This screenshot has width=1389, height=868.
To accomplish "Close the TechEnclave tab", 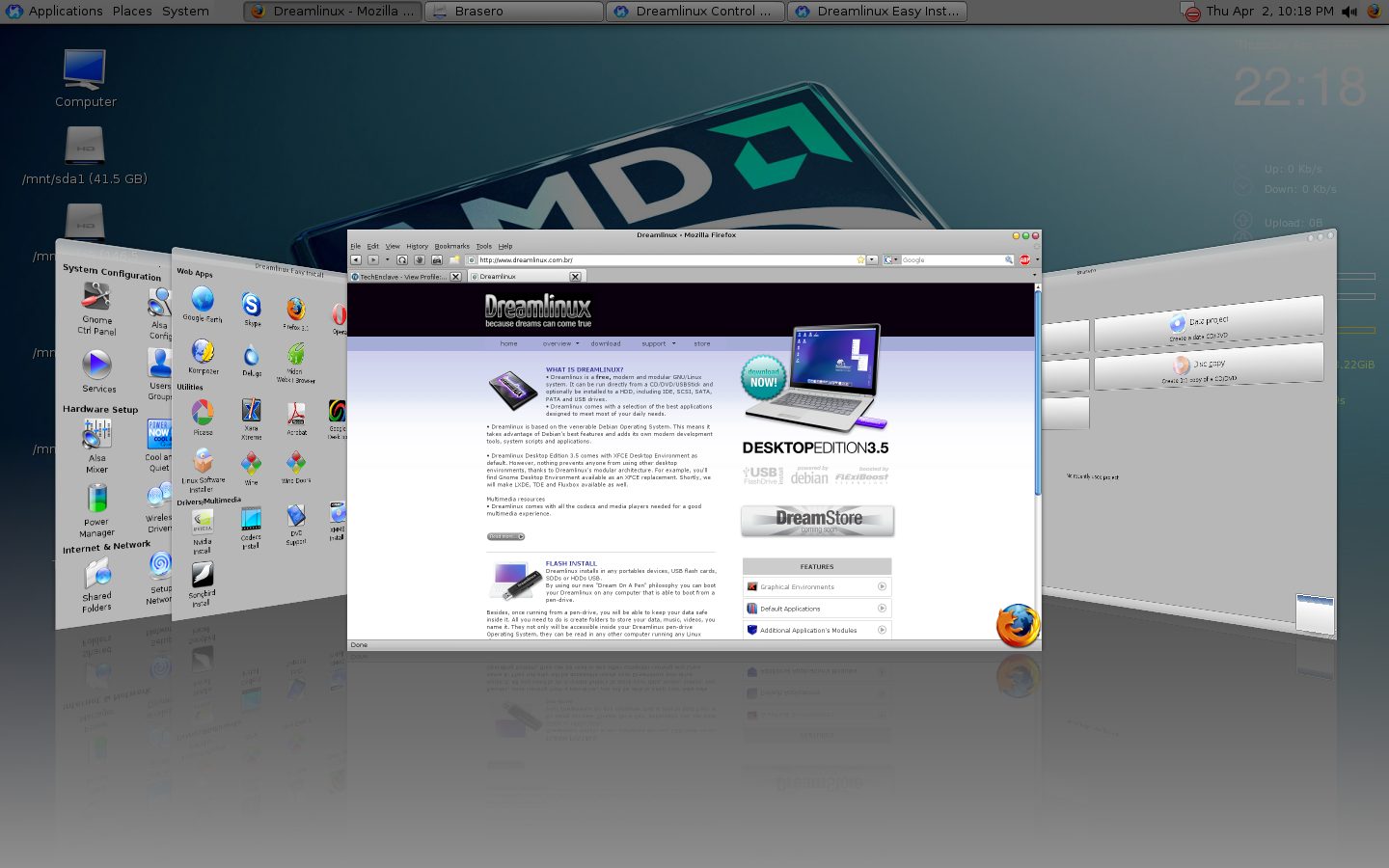I will click(455, 277).
